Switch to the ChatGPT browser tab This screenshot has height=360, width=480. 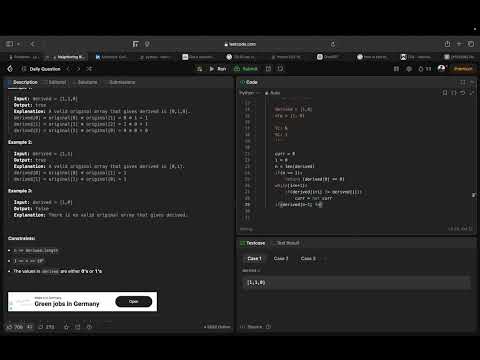click(x=327, y=57)
